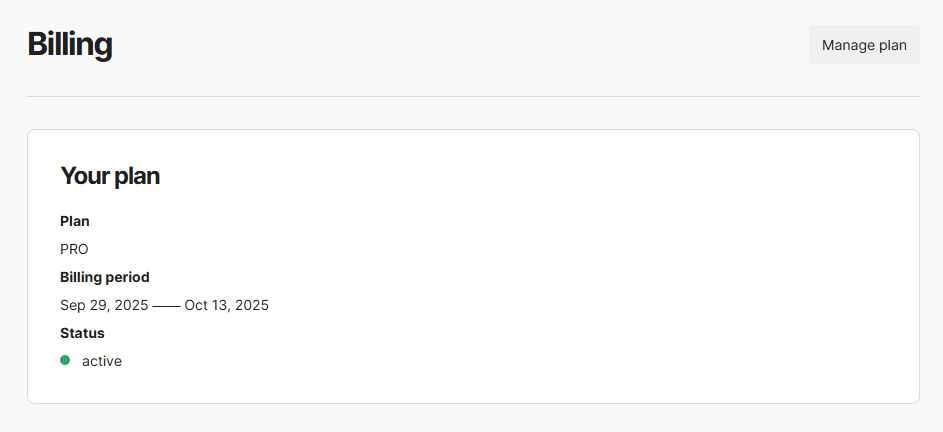The image size is (943, 432).
Task: Click the Billing page heading
Action: tap(69, 45)
